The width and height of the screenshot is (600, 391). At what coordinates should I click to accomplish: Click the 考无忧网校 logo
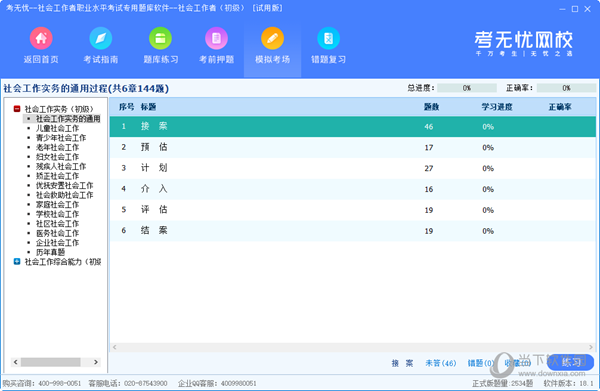pos(523,43)
